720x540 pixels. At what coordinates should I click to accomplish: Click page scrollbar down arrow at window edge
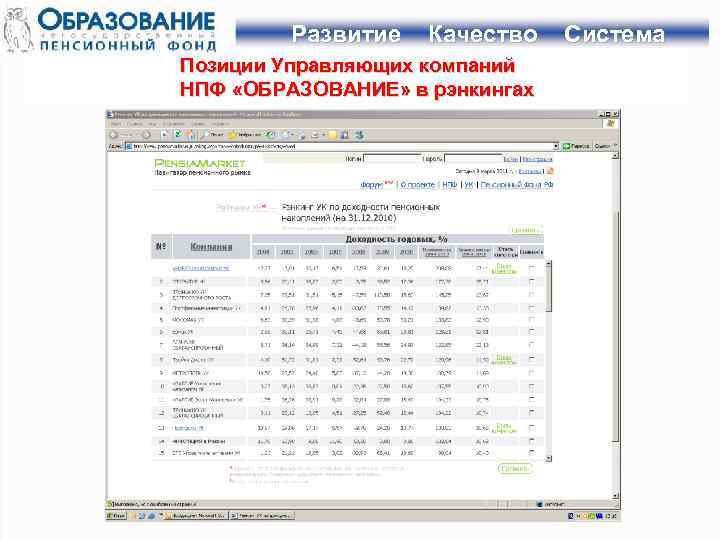pyautogui.click(x=616, y=496)
